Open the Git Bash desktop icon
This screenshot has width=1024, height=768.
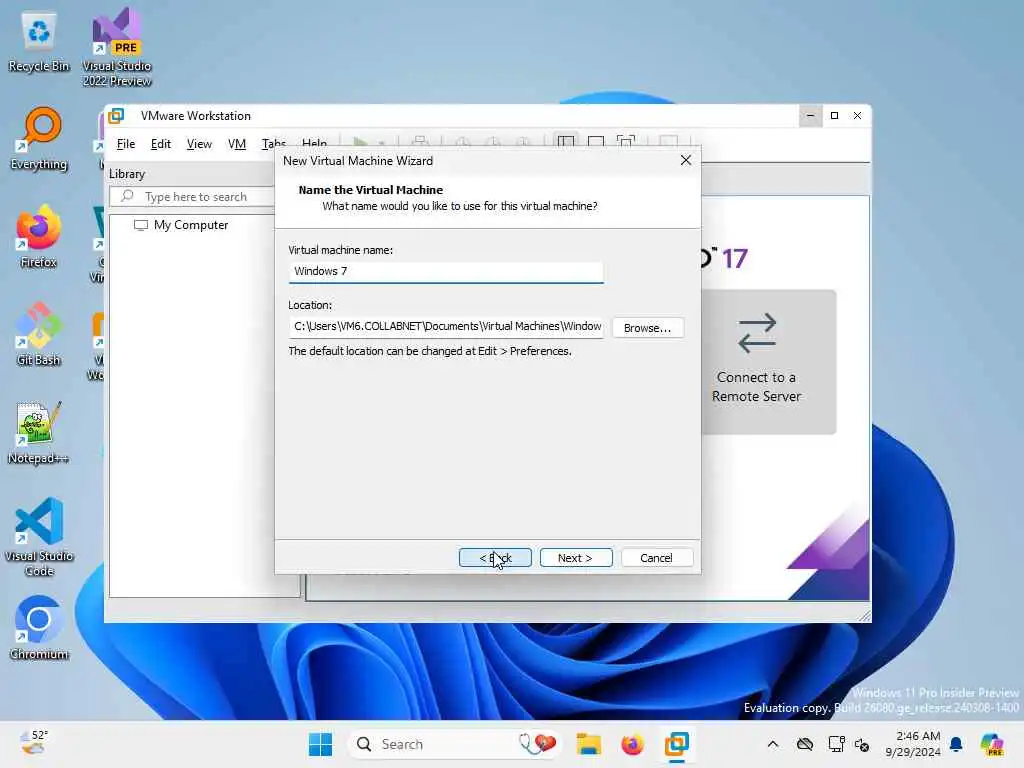(x=39, y=334)
